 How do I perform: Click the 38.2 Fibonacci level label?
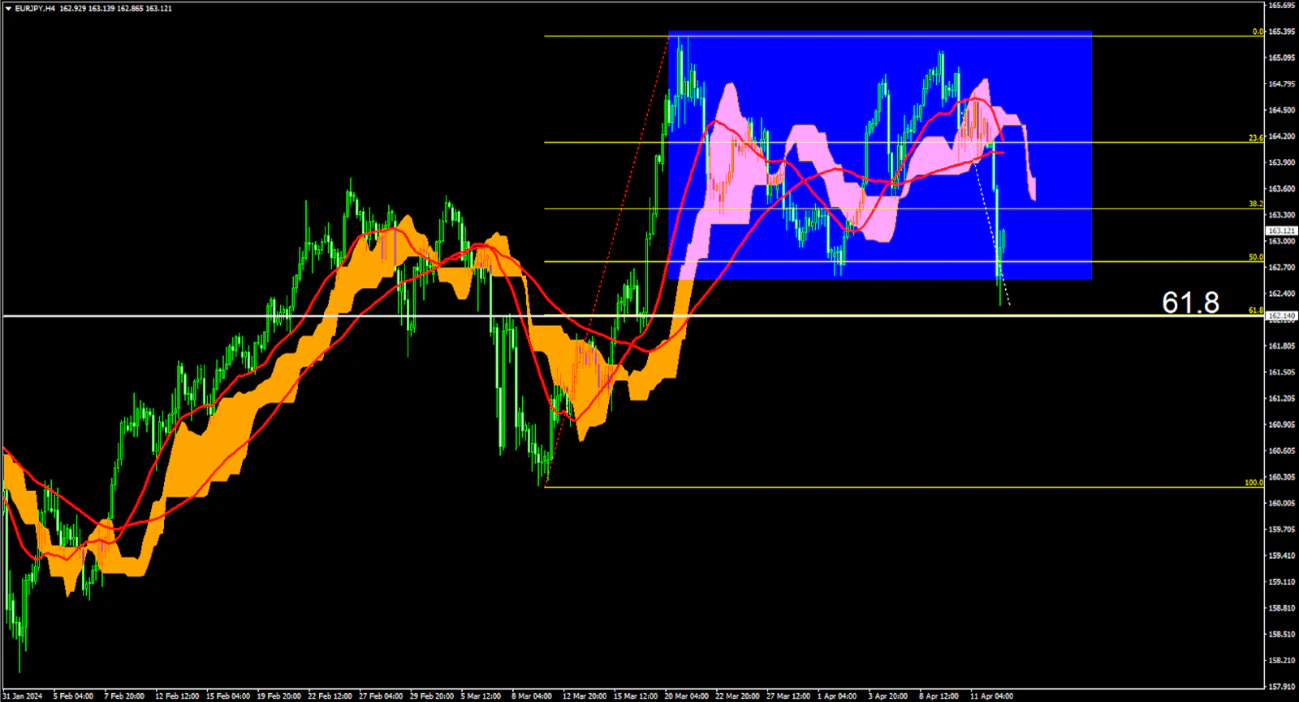[1256, 203]
